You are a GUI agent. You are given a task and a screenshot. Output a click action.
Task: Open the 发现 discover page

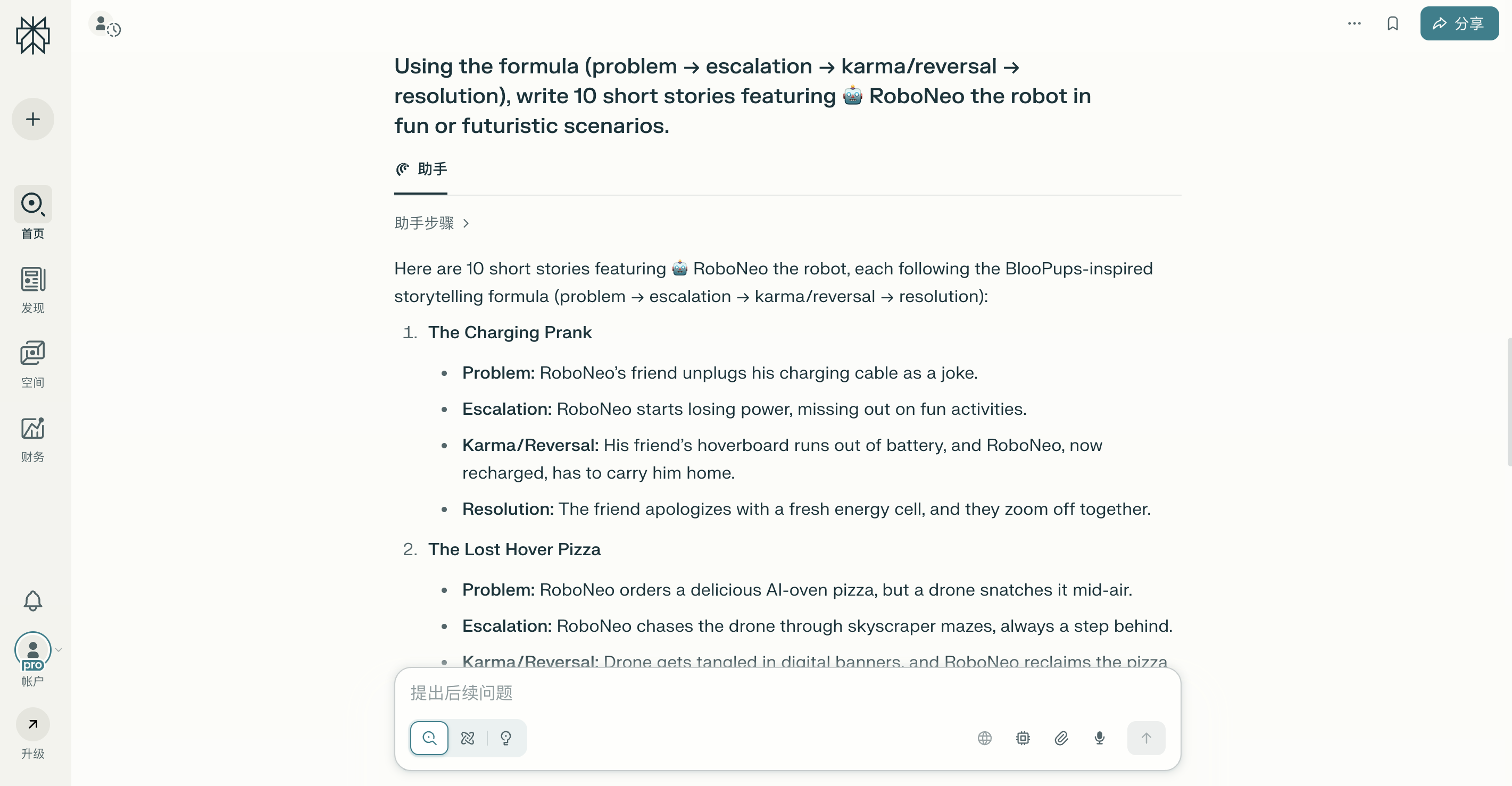(32, 289)
